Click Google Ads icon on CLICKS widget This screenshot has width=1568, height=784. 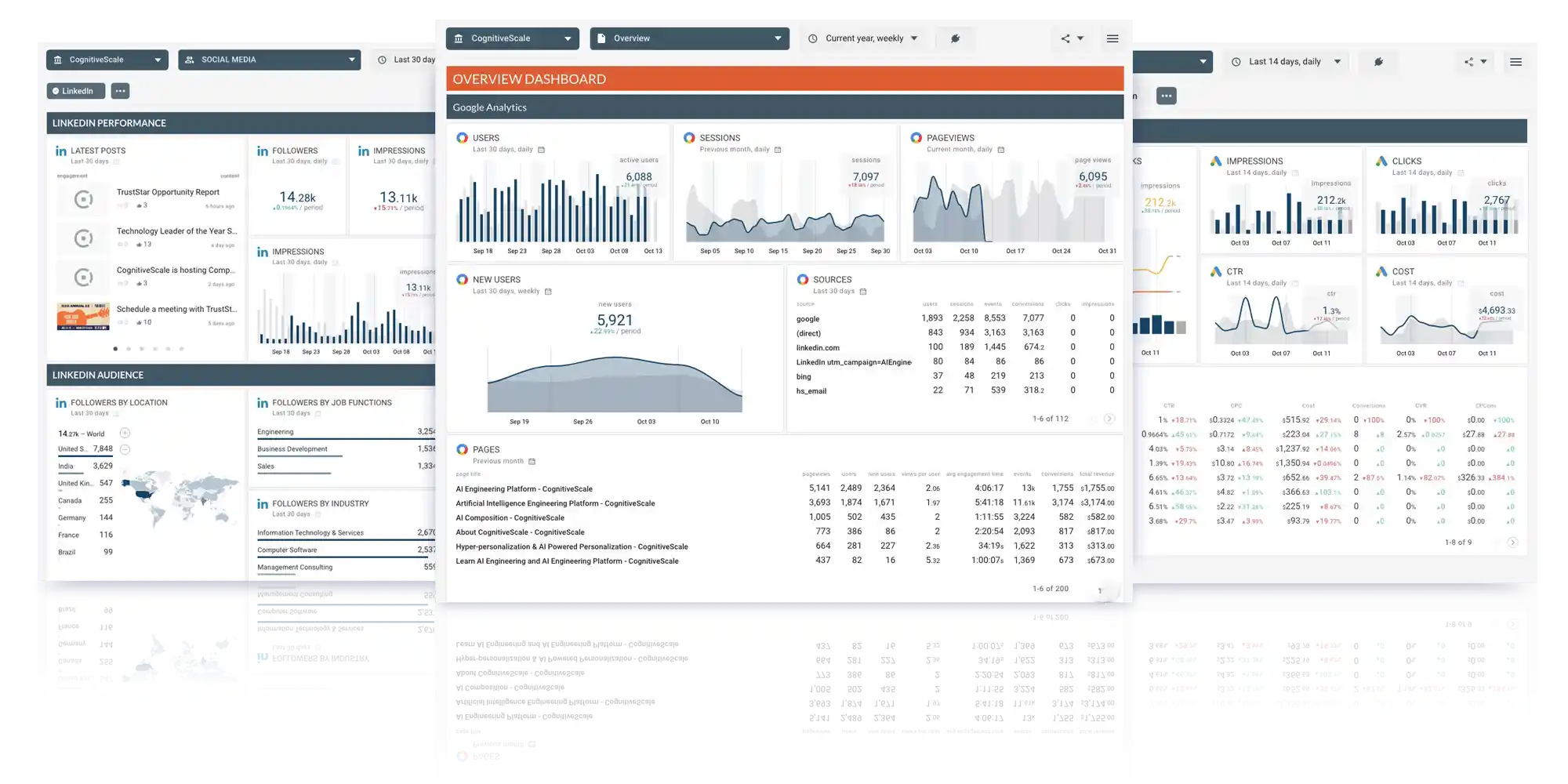1381,162
